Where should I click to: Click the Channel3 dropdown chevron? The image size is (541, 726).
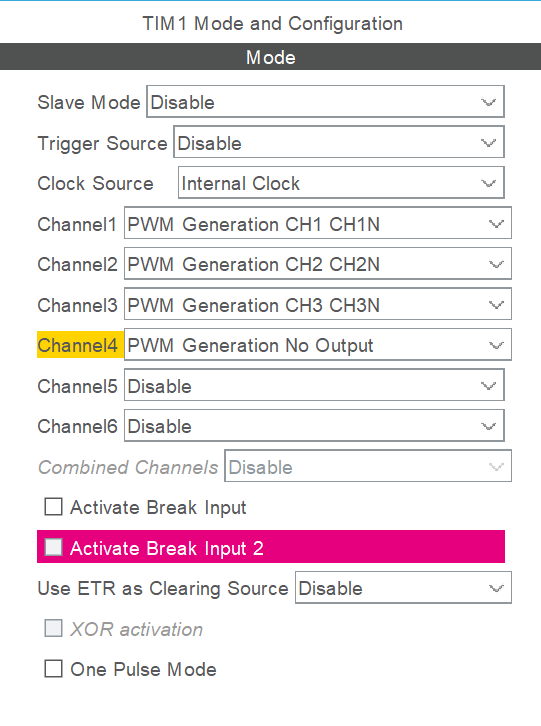click(496, 305)
